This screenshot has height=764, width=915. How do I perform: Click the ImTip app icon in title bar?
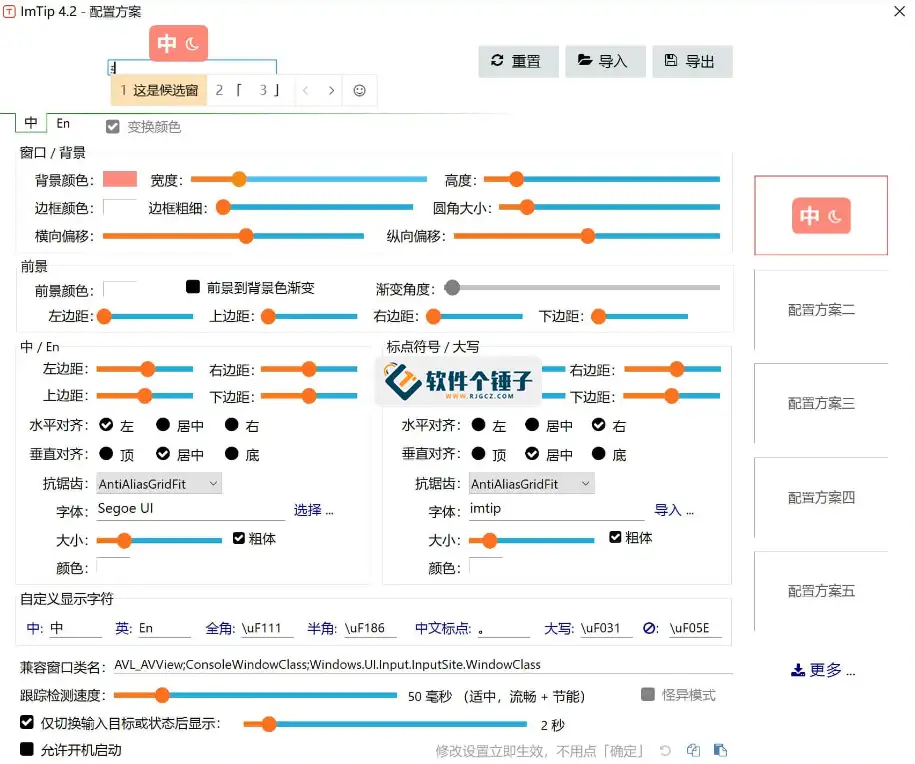9,11
